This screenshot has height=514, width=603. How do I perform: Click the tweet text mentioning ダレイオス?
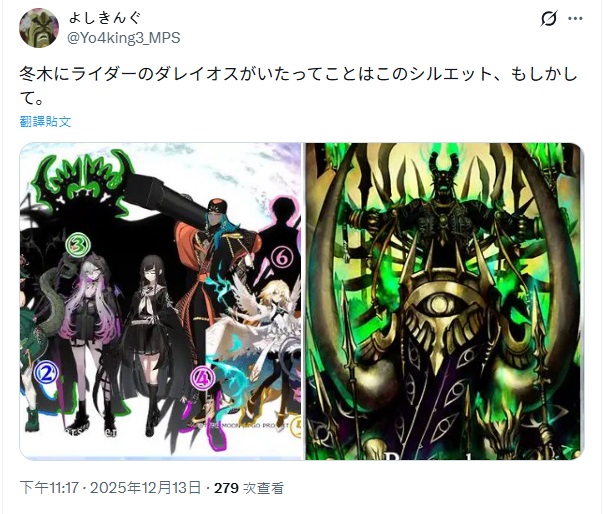tap(298, 86)
